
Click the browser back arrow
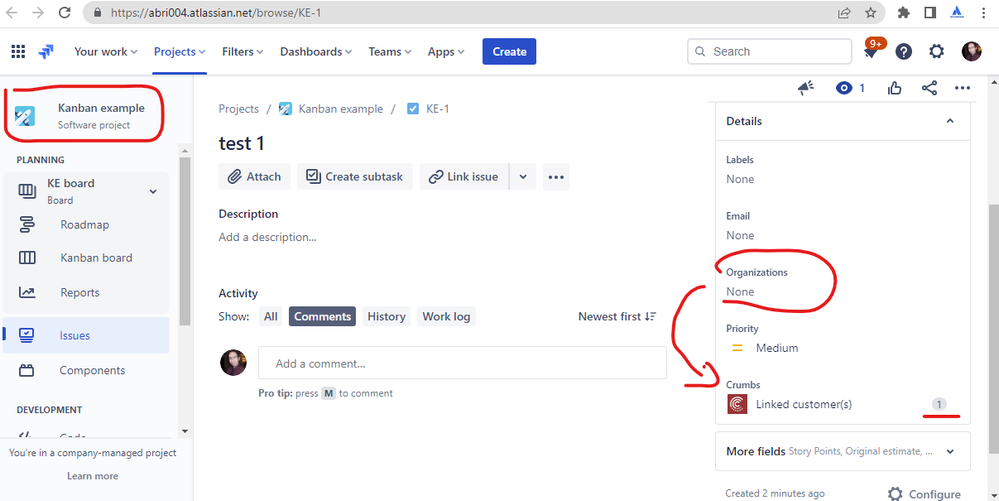coord(12,13)
